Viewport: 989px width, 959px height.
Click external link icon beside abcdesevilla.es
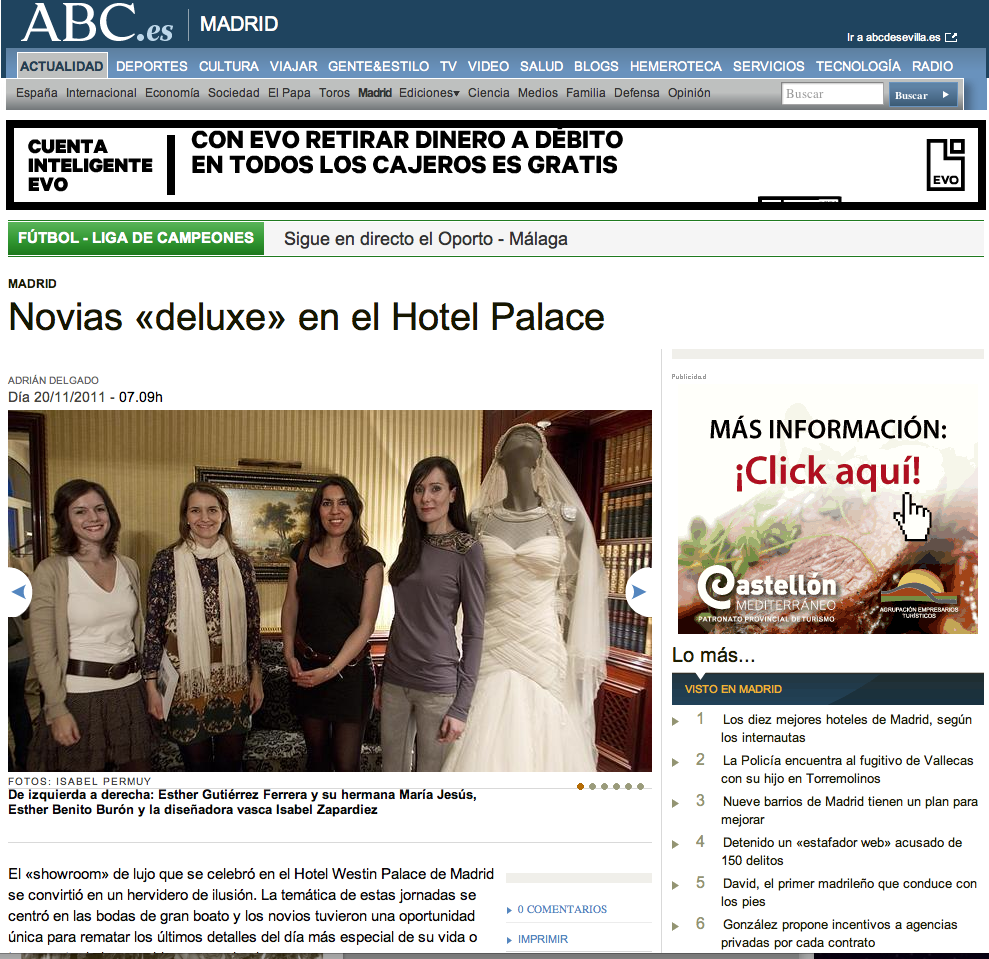pos(951,38)
